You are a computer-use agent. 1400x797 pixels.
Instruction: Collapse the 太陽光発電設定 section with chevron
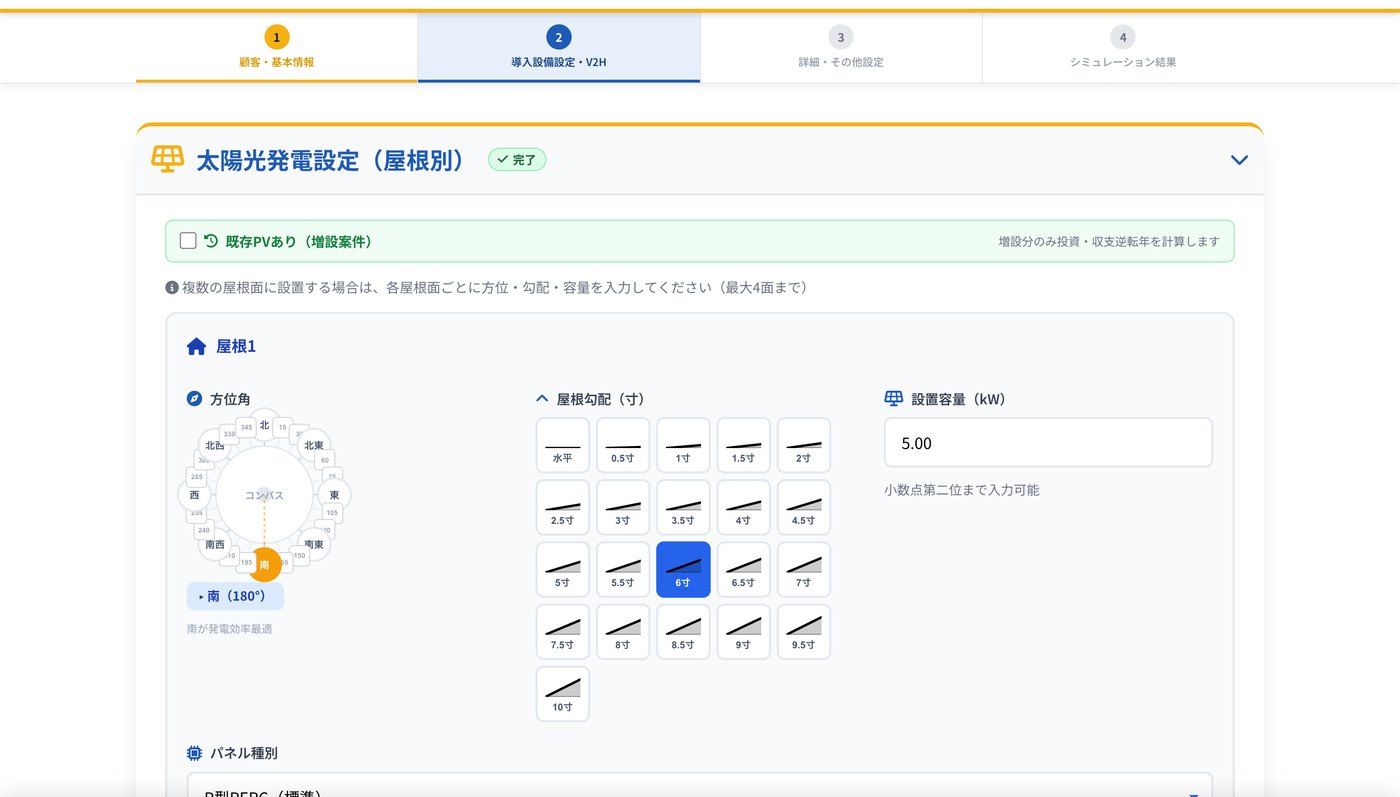click(x=1239, y=160)
